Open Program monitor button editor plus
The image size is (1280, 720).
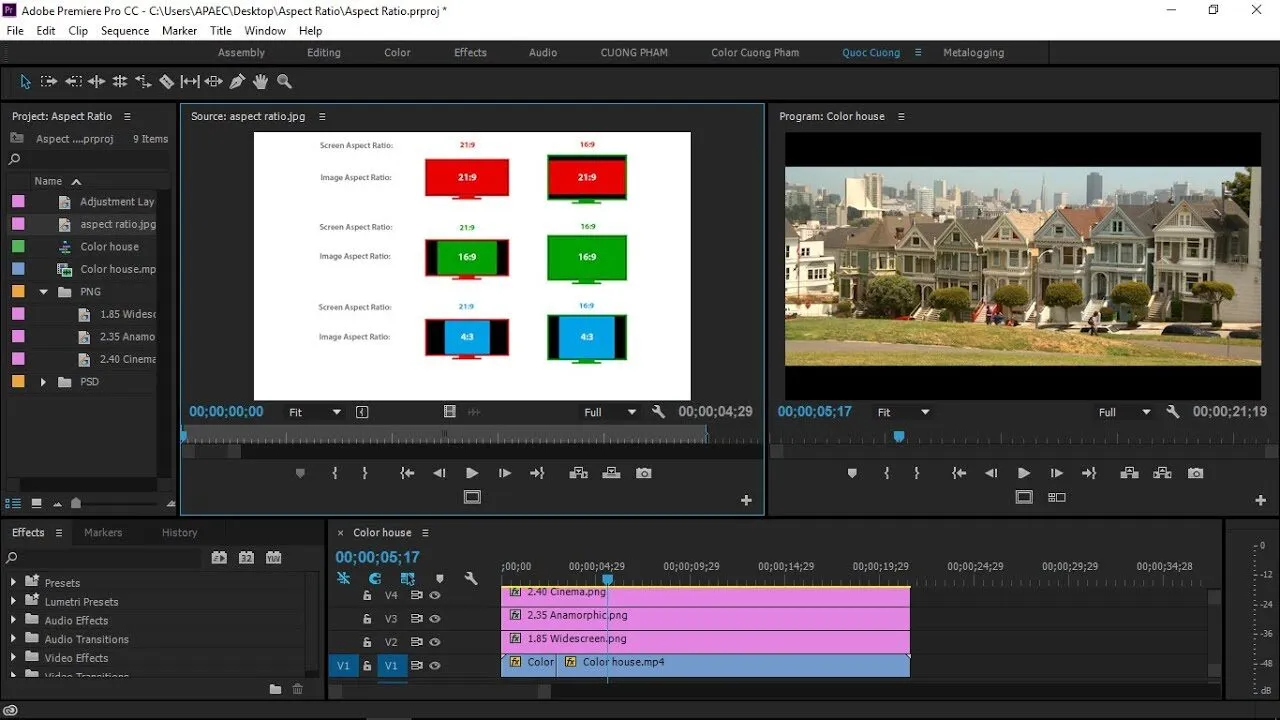click(1260, 500)
